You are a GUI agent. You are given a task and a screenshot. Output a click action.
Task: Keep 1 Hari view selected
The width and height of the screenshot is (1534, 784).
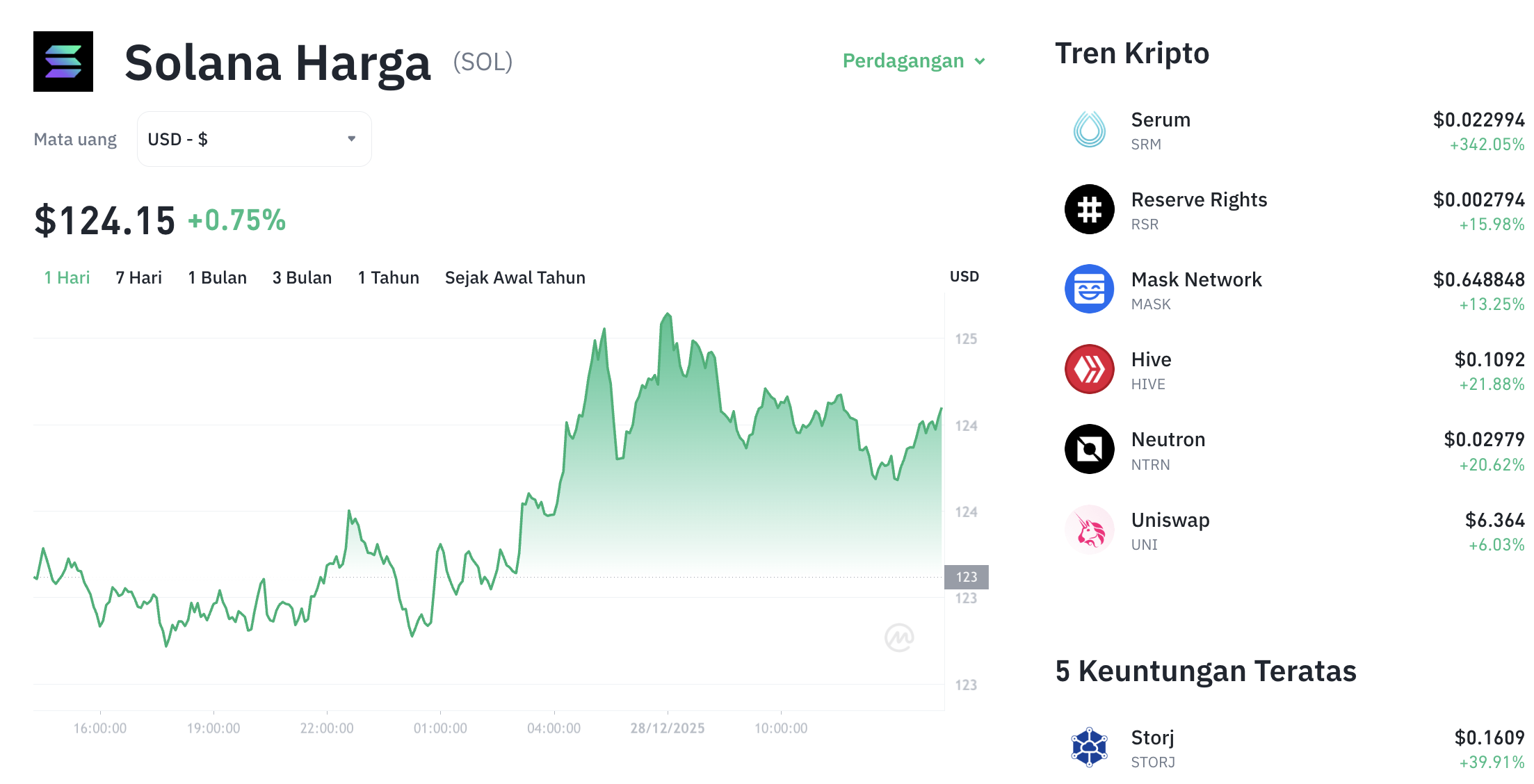click(x=66, y=277)
